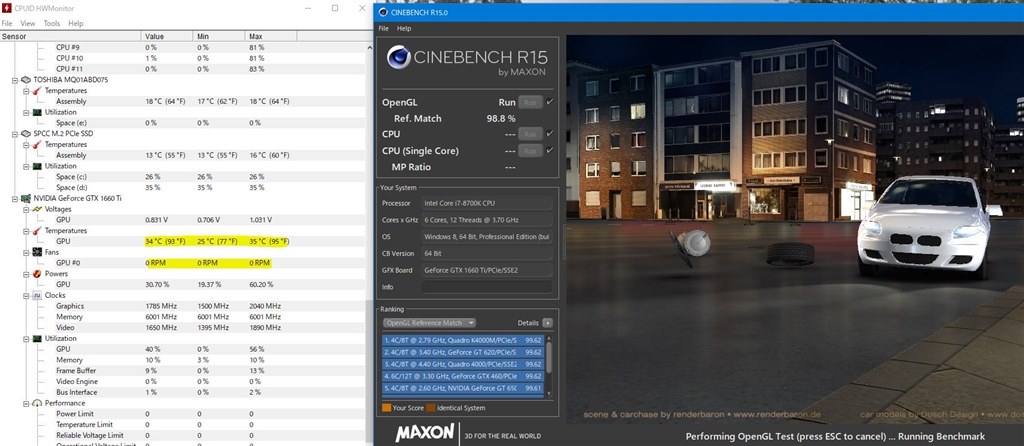The height and width of the screenshot is (446, 1024).
Task: Maximize the HWMonitor window
Action: click(x=335, y=8)
